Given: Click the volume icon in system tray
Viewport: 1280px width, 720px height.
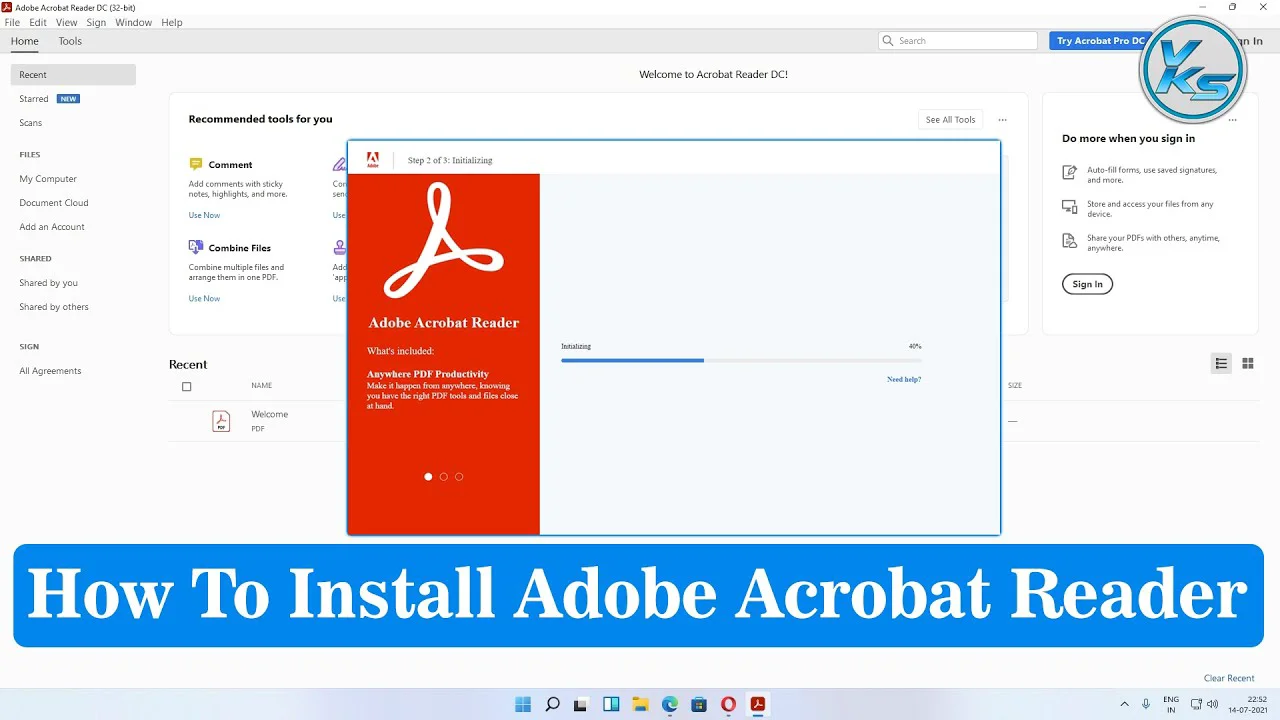Looking at the screenshot, I should (x=1213, y=704).
